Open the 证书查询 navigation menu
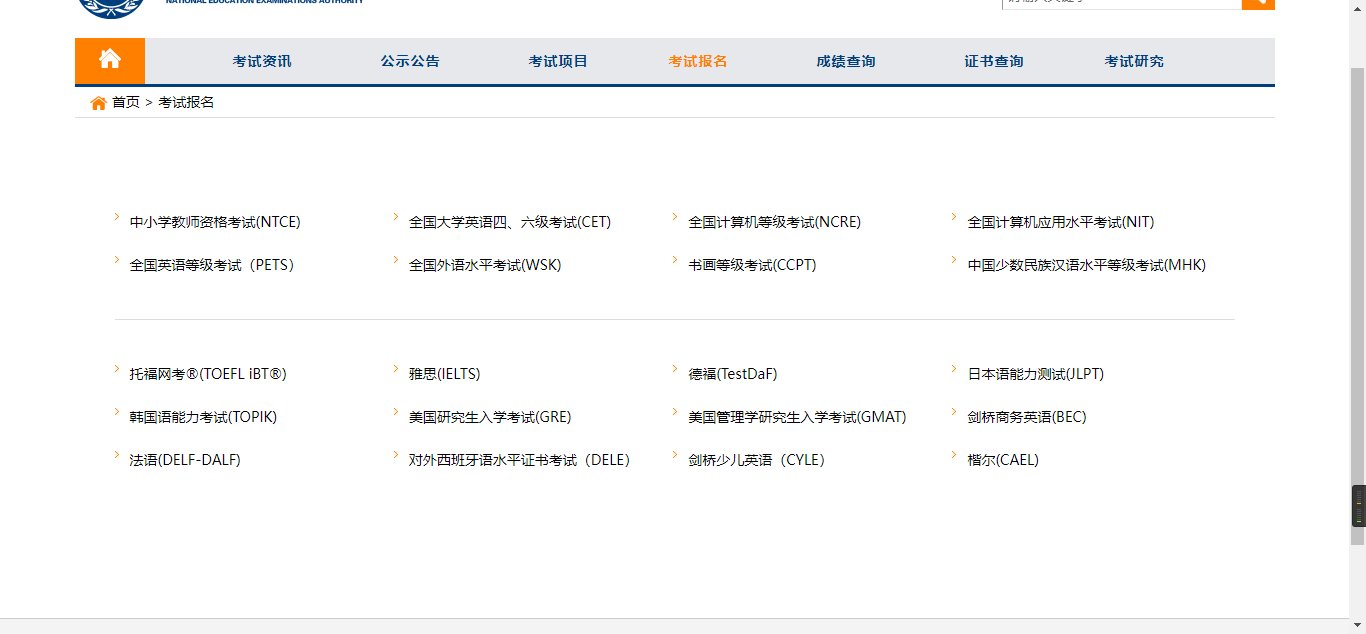This screenshot has width=1366, height=634. 994,60
